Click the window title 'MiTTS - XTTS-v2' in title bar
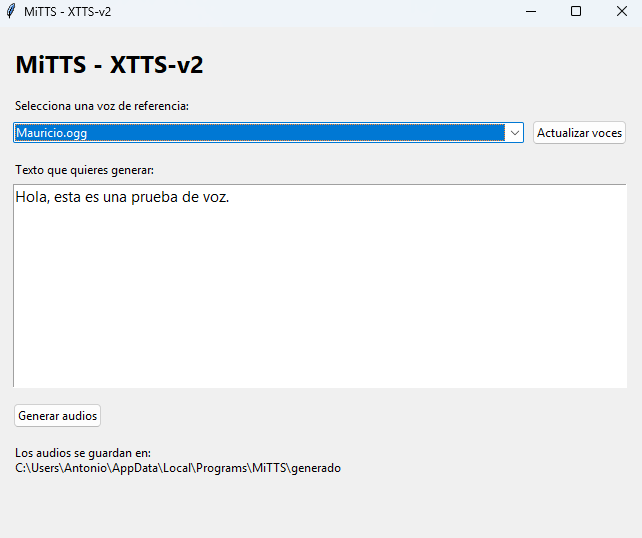This screenshot has width=642, height=538. pos(68,11)
